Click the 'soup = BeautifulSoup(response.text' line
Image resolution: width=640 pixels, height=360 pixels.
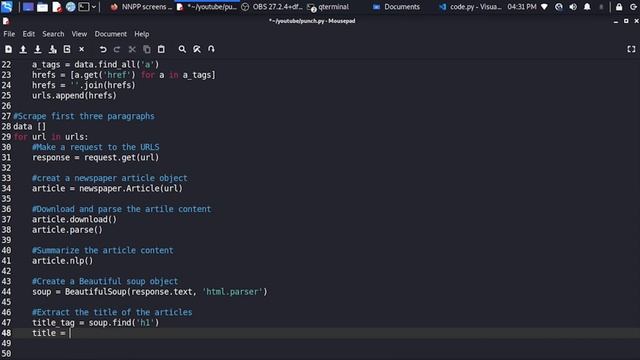(150, 292)
